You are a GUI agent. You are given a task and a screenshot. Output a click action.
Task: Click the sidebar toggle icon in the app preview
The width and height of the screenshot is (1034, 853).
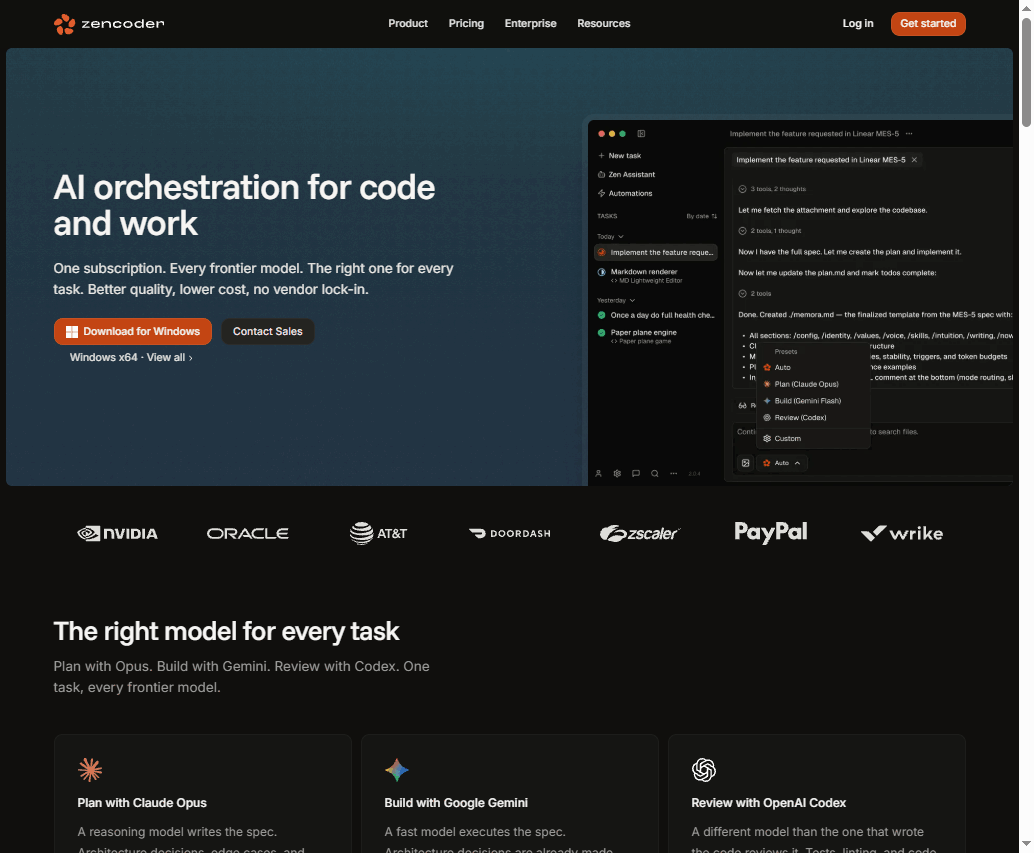point(641,134)
